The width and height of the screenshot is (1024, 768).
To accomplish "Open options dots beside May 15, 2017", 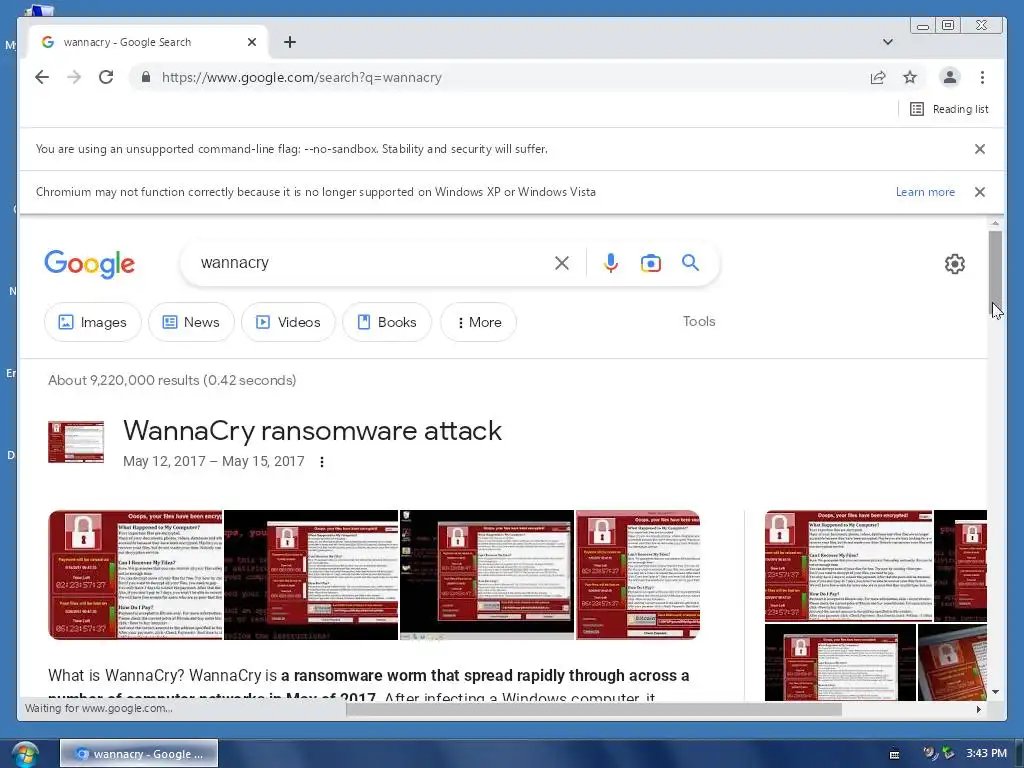I will (322, 462).
